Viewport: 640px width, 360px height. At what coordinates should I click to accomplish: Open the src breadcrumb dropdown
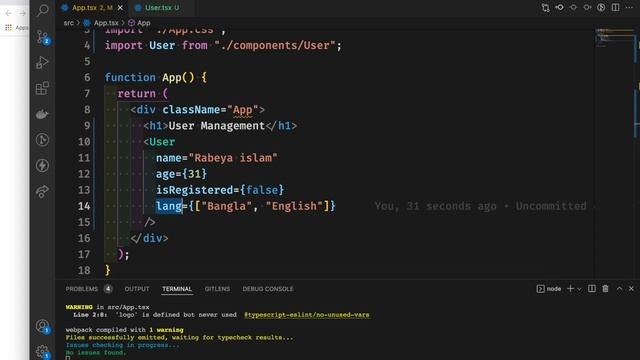coord(69,23)
